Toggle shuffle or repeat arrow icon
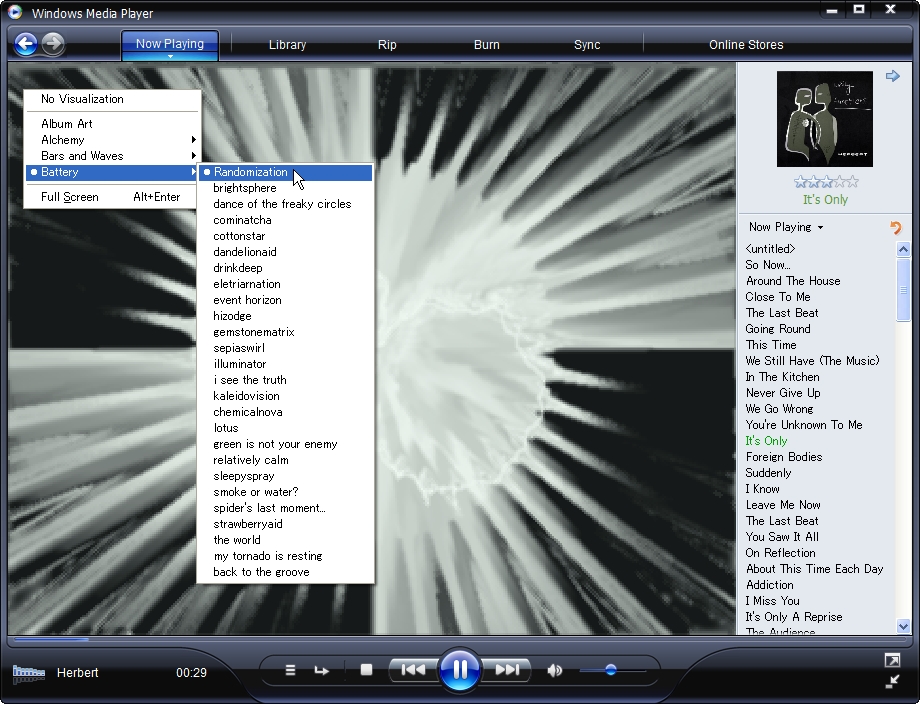The width and height of the screenshot is (920, 704). (322, 670)
